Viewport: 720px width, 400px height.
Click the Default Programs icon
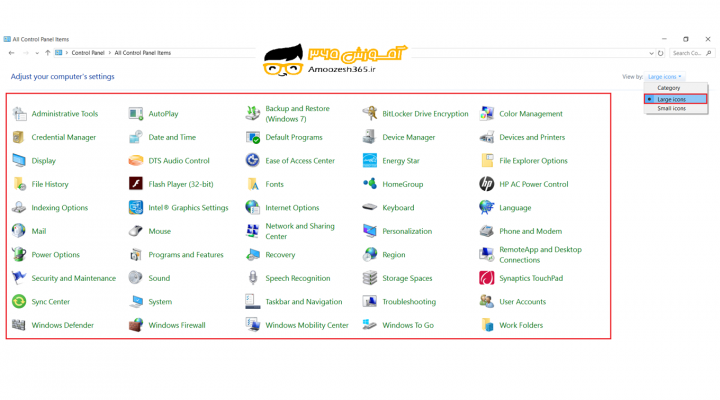point(253,137)
